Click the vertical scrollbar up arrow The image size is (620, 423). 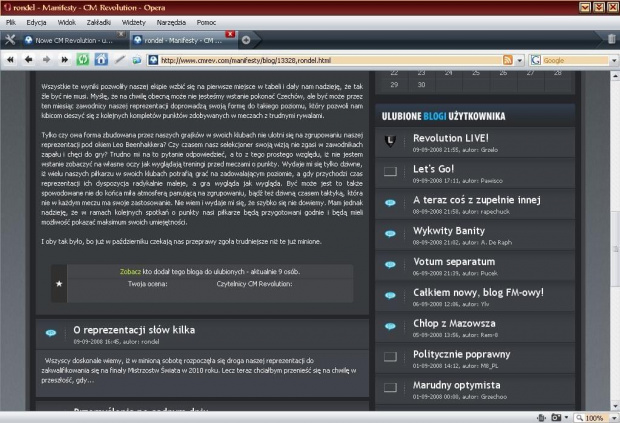(615, 75)
